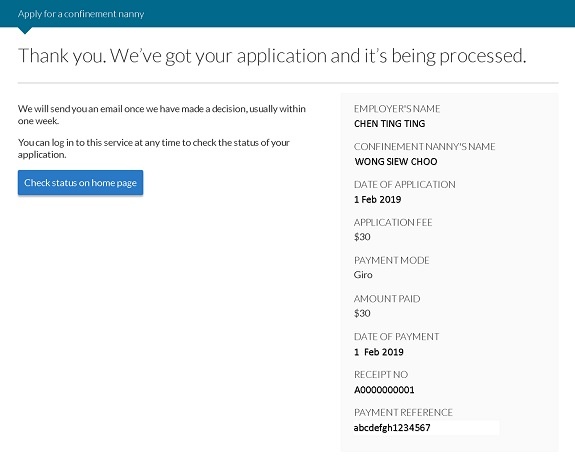This screenshot has height=473, width=575.
Task: Click the CONFINEMENT NANNY'S NAME label
Action: pos(424,147)
